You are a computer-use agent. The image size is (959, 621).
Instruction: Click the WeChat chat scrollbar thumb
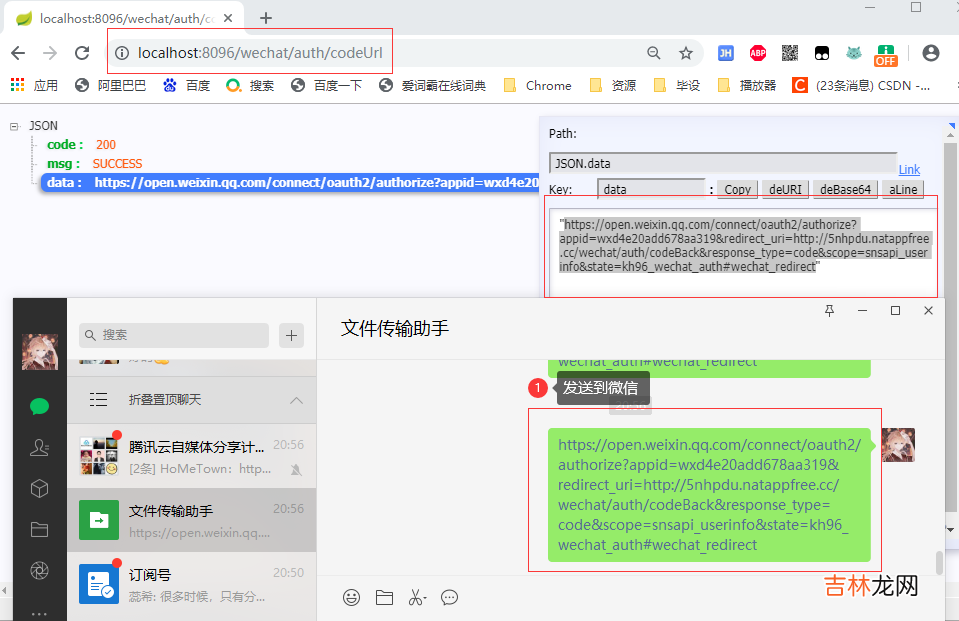coord(939,562)
